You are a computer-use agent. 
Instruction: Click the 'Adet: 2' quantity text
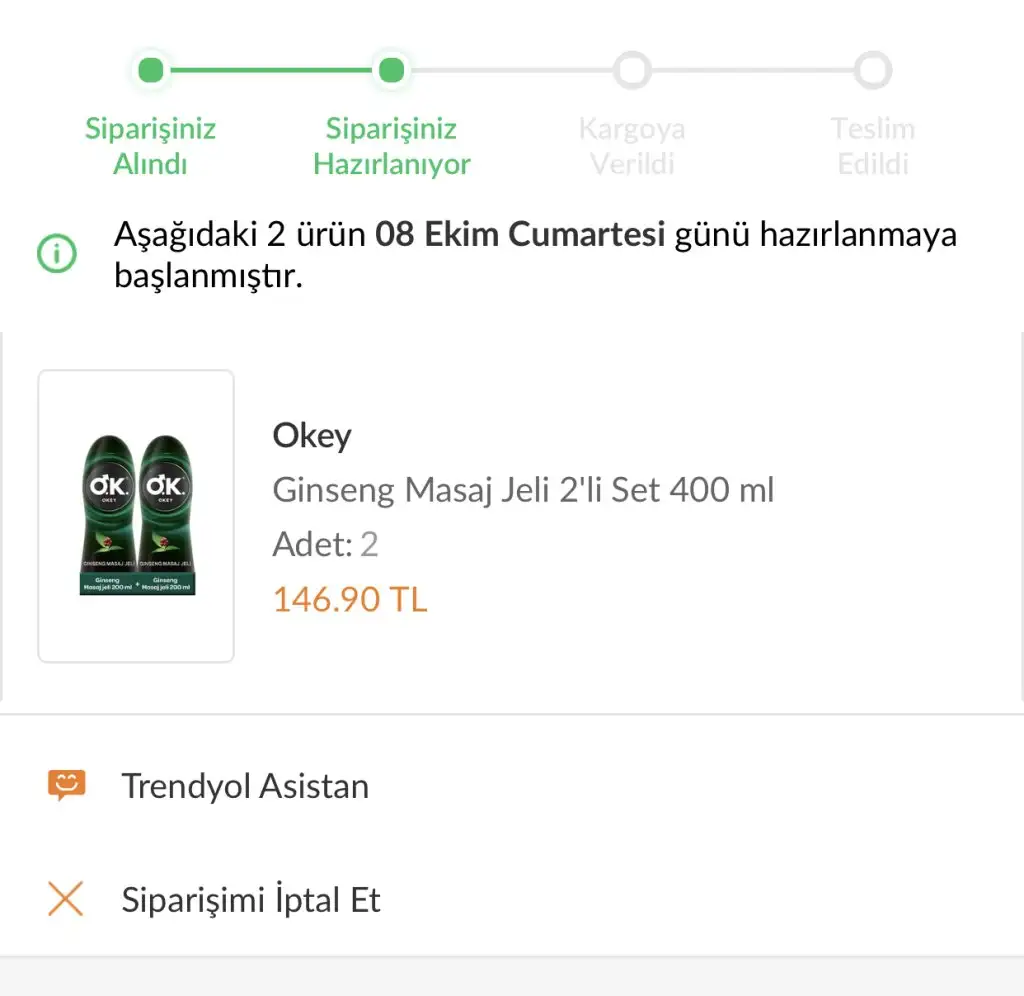coord(325,545)
